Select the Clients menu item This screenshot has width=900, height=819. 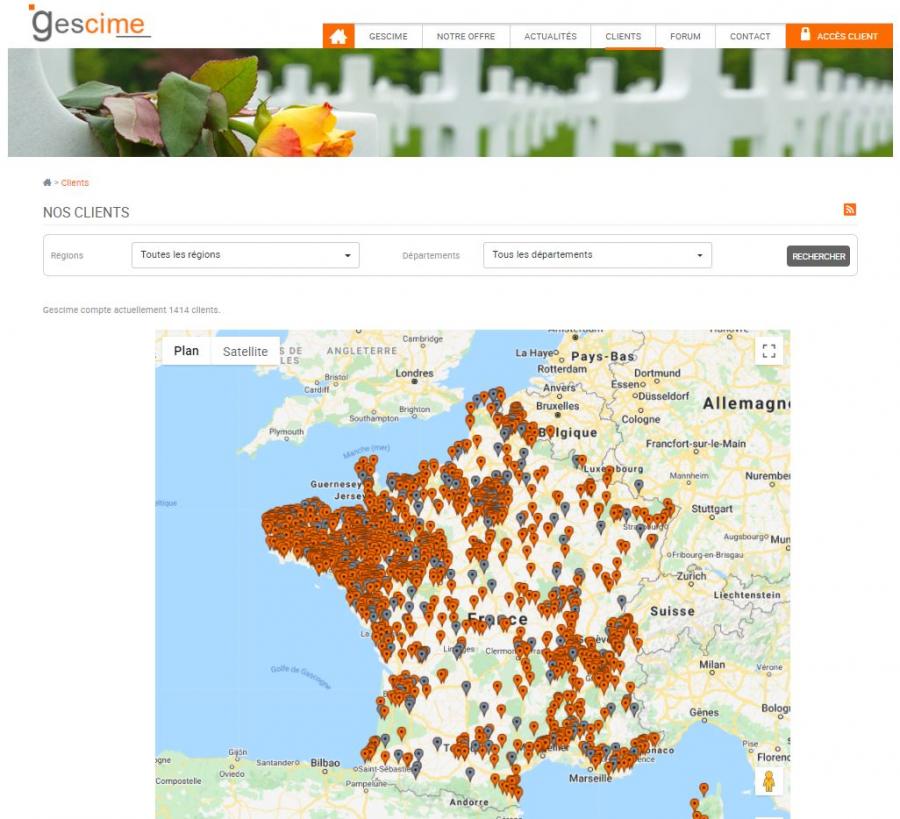[x=623, y=36]
